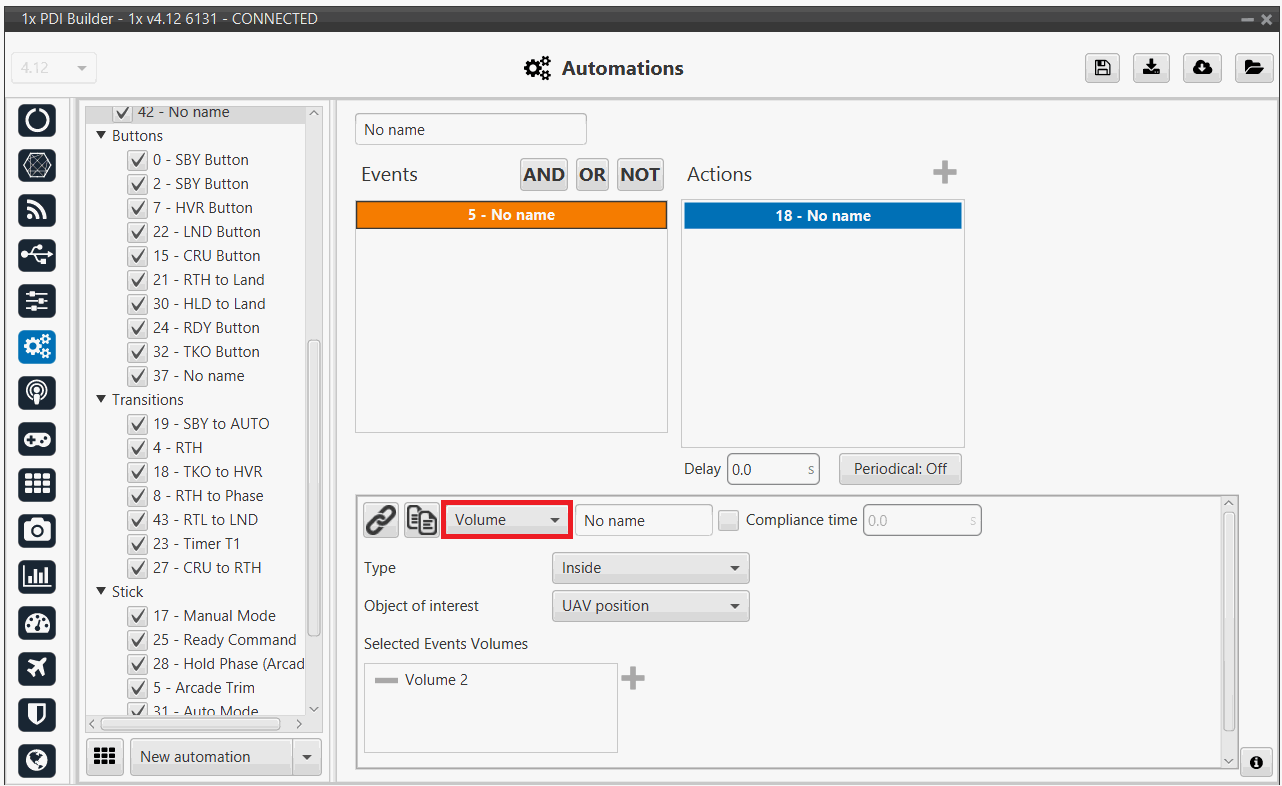Click the cloud download icon in the header
This screenshot has height=786, width=1282.
[1202, 68]
